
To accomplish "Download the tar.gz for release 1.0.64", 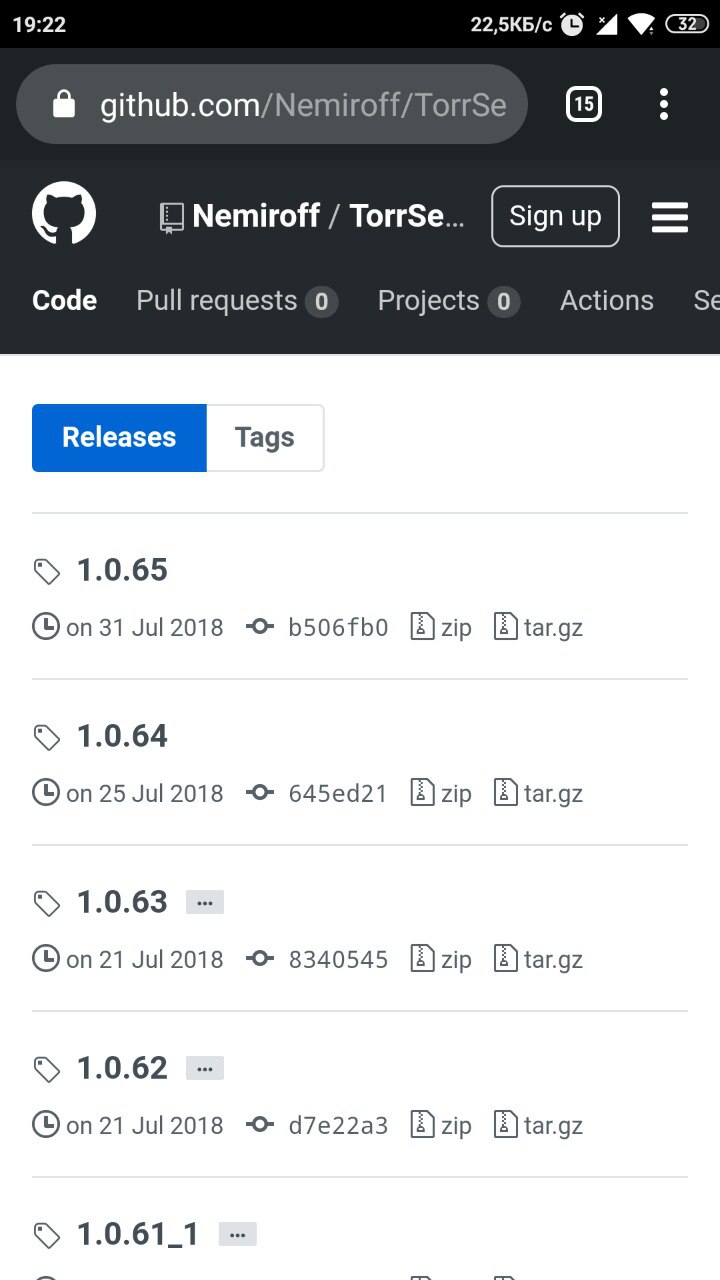I will (x=538, y=793).
